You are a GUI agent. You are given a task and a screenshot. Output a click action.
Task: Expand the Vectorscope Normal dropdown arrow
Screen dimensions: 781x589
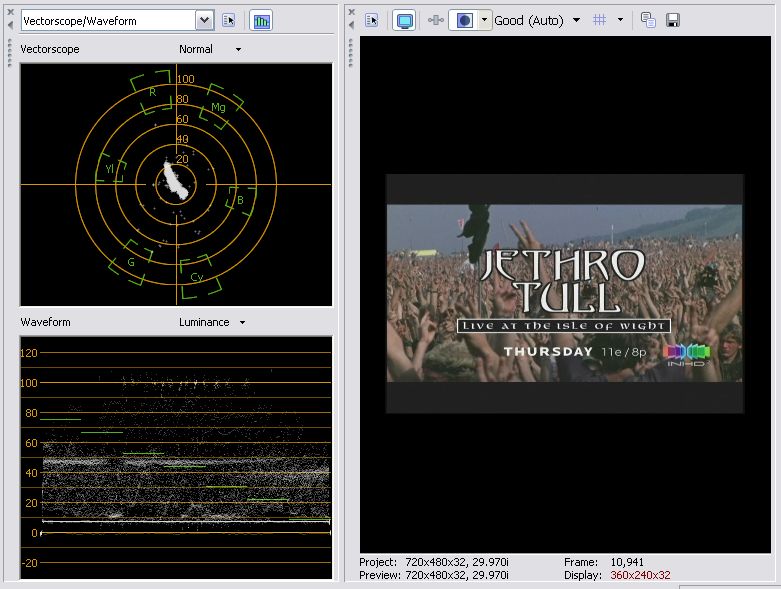[x=238, y=50]
